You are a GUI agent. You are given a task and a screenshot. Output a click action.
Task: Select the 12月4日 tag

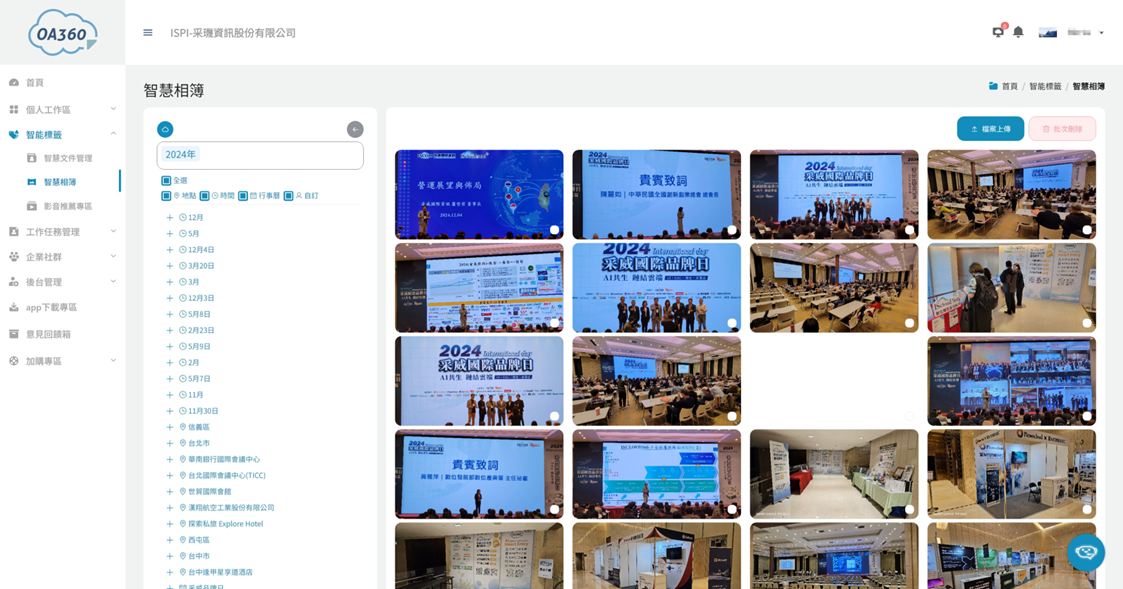pos(201,250)
